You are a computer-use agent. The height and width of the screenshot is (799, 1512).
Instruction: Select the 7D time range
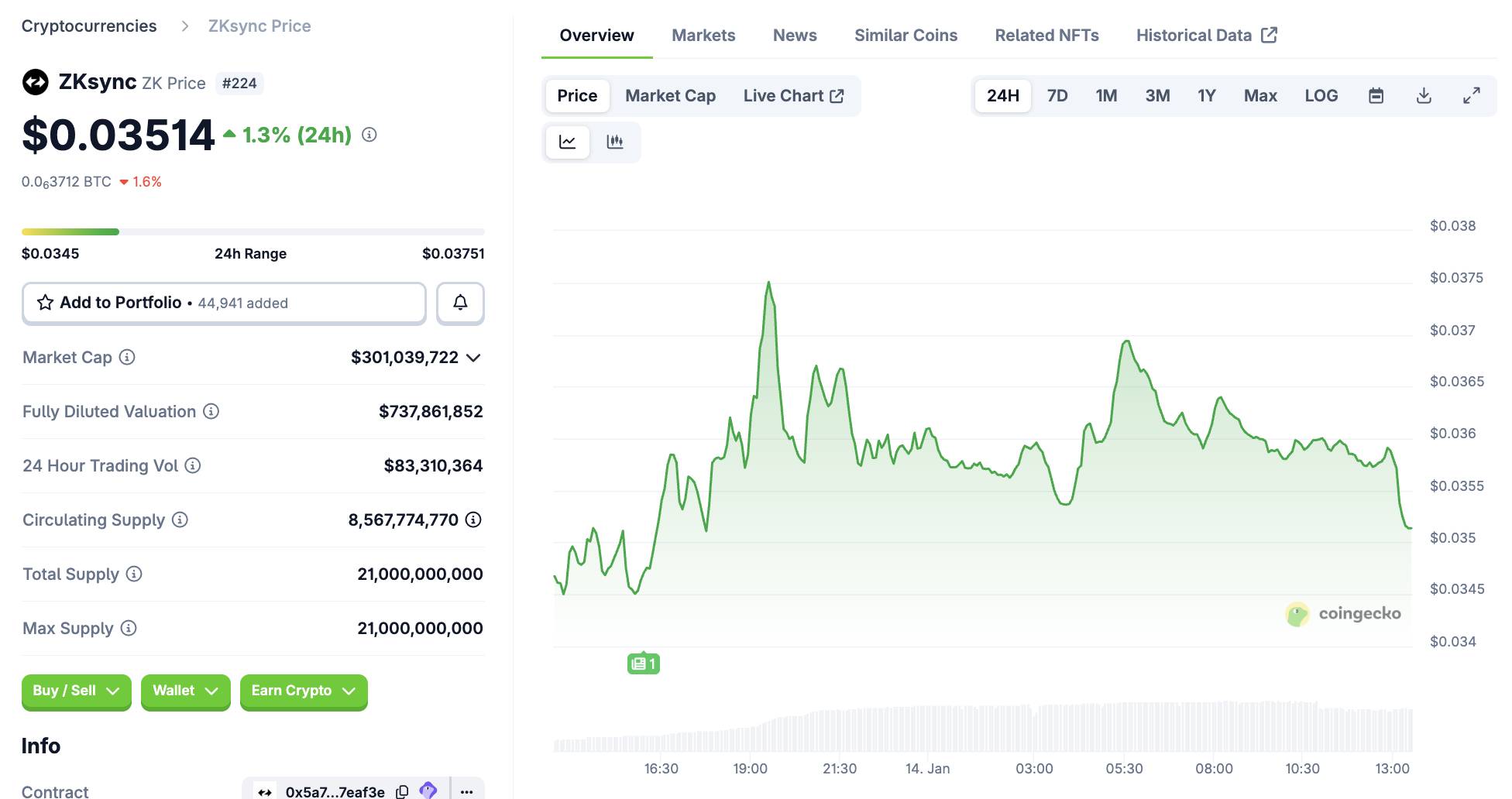pos(1057,96)
